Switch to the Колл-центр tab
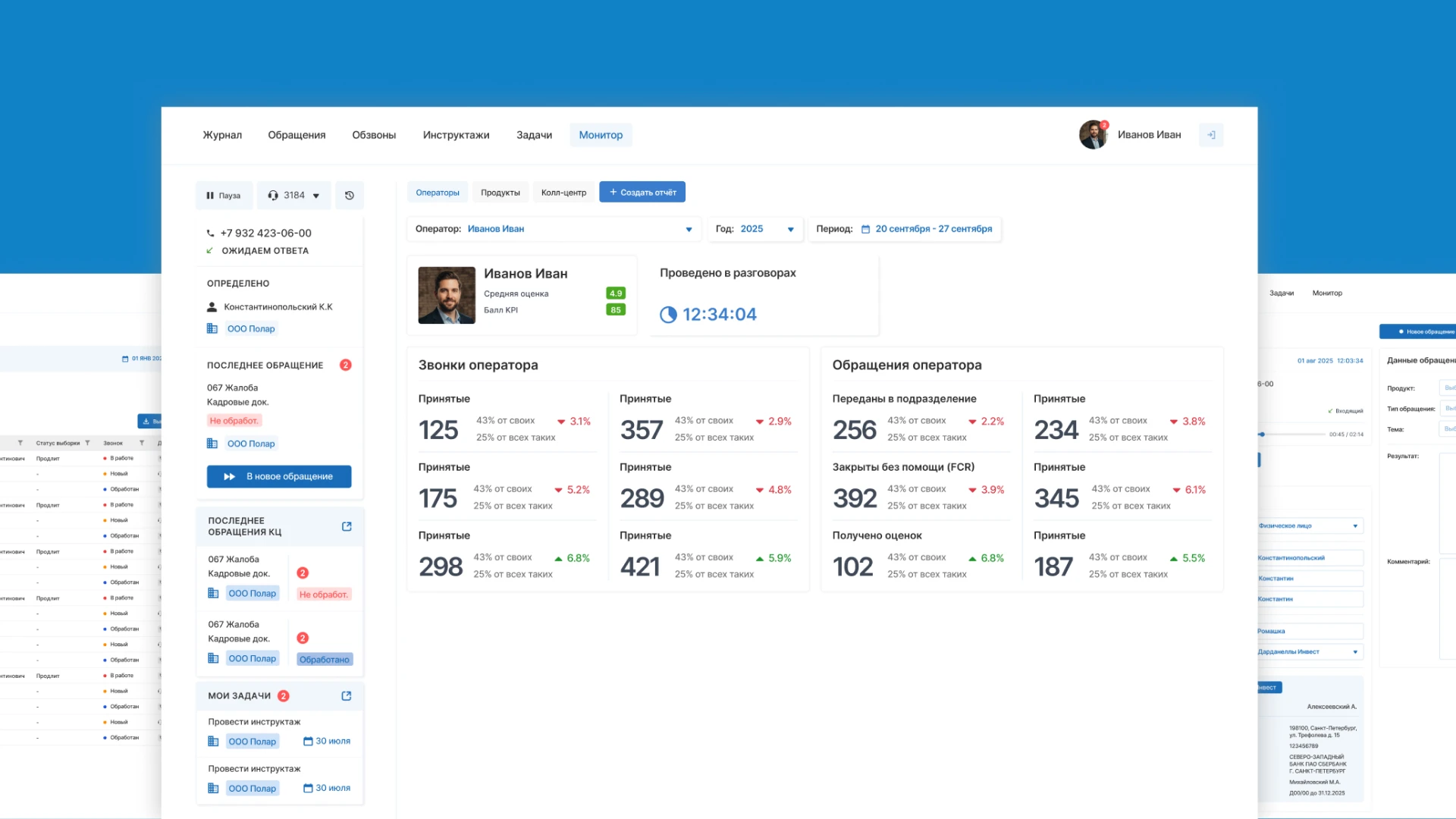Image resolution: width=1456 pixels, height=819 pixels. pyautogui.click(x=563, y=193)
